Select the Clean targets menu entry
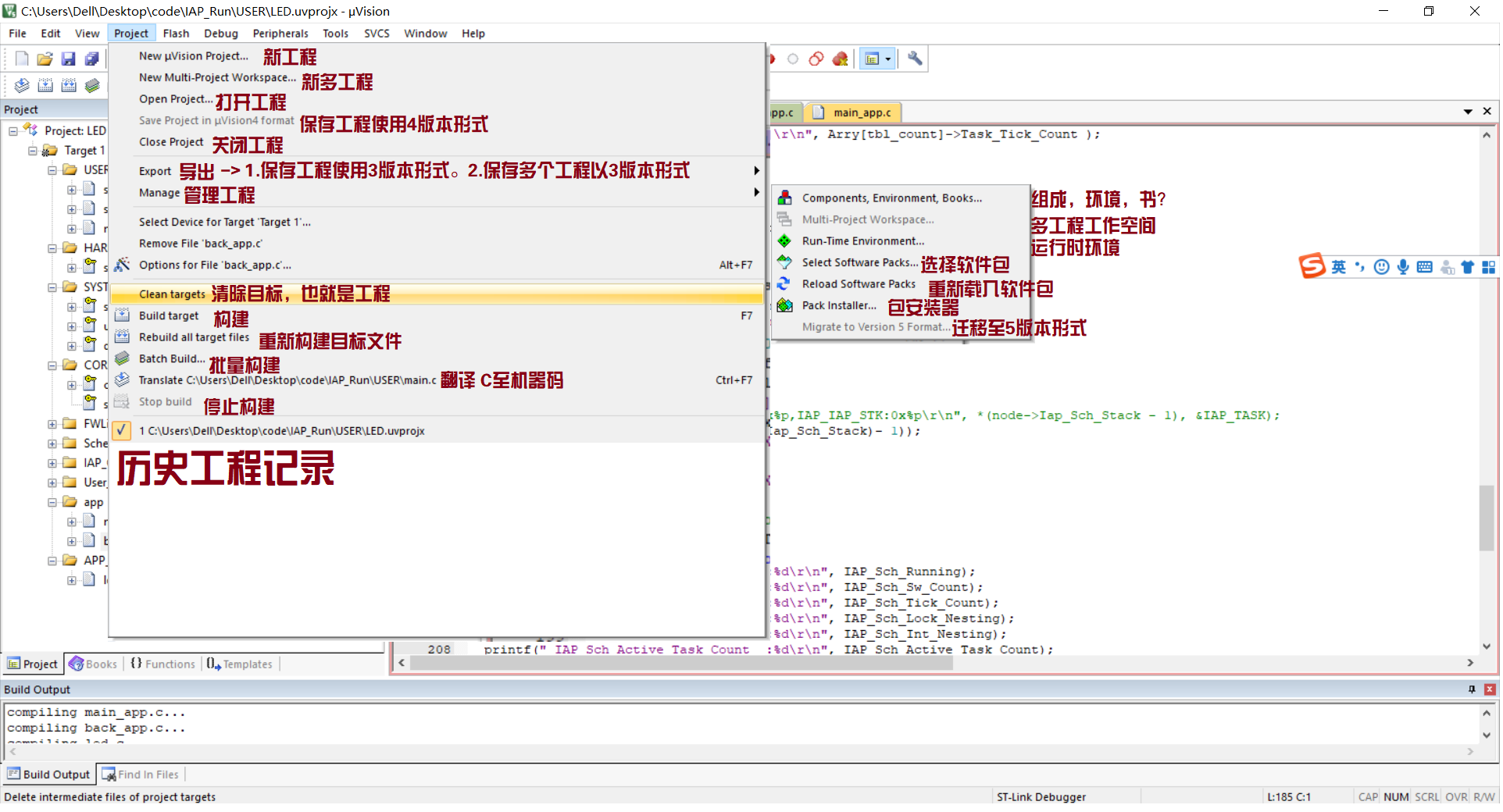The width and height of the screenshot is (1503, 812). coord(437,294)
